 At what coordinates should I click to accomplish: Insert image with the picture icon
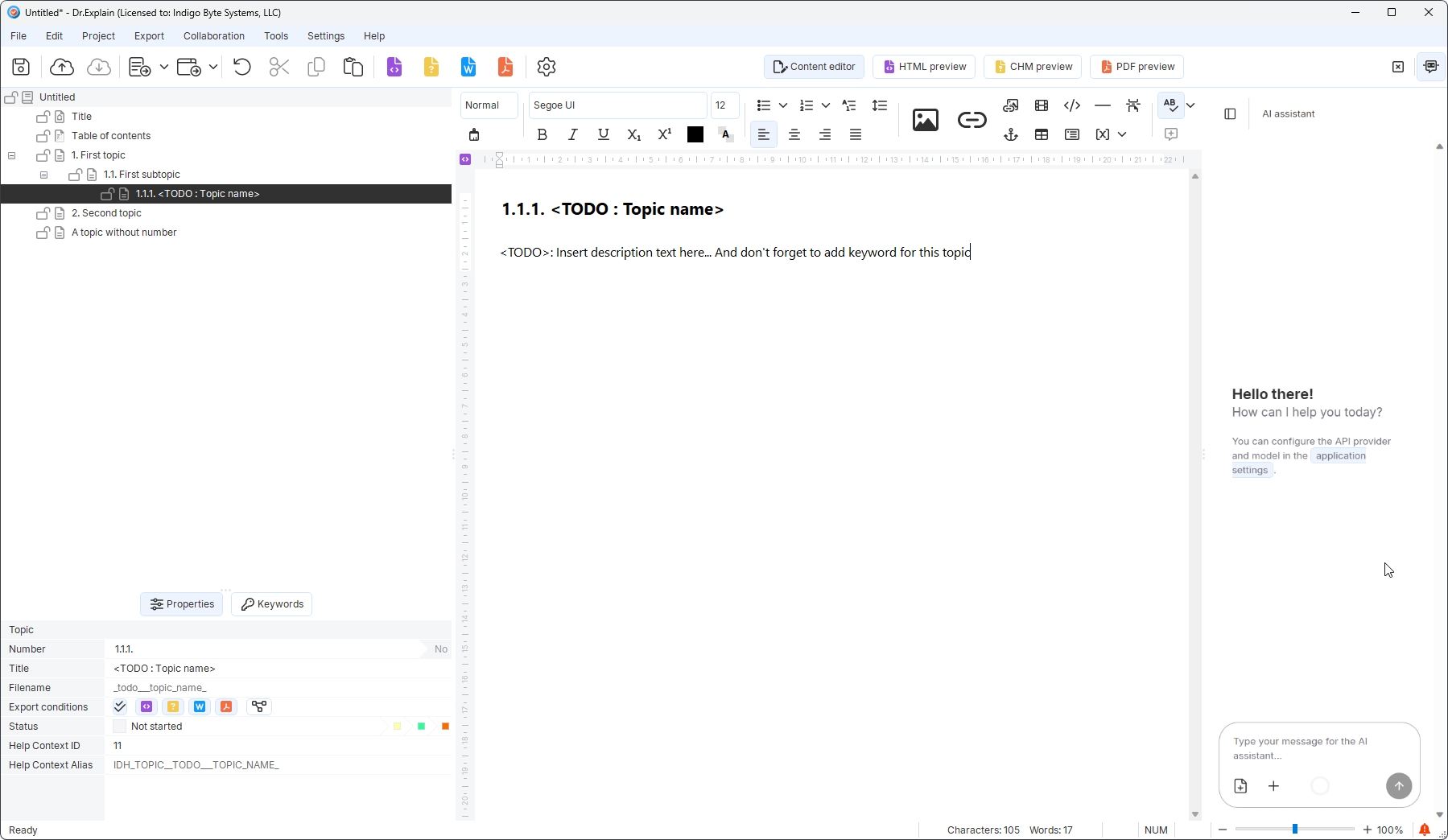(x=926, y=120)
